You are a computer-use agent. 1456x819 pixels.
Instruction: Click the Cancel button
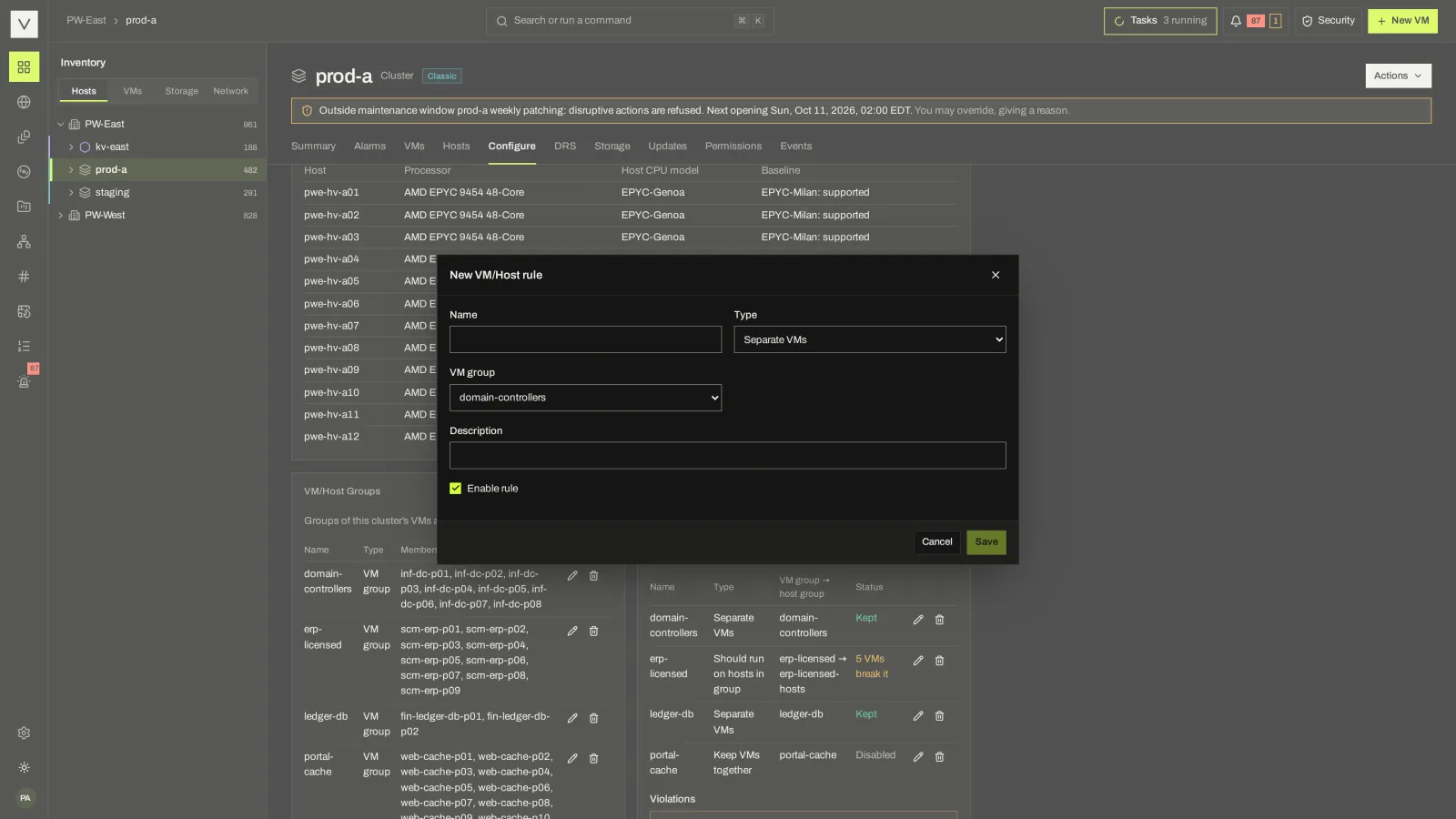pos(936,542)
